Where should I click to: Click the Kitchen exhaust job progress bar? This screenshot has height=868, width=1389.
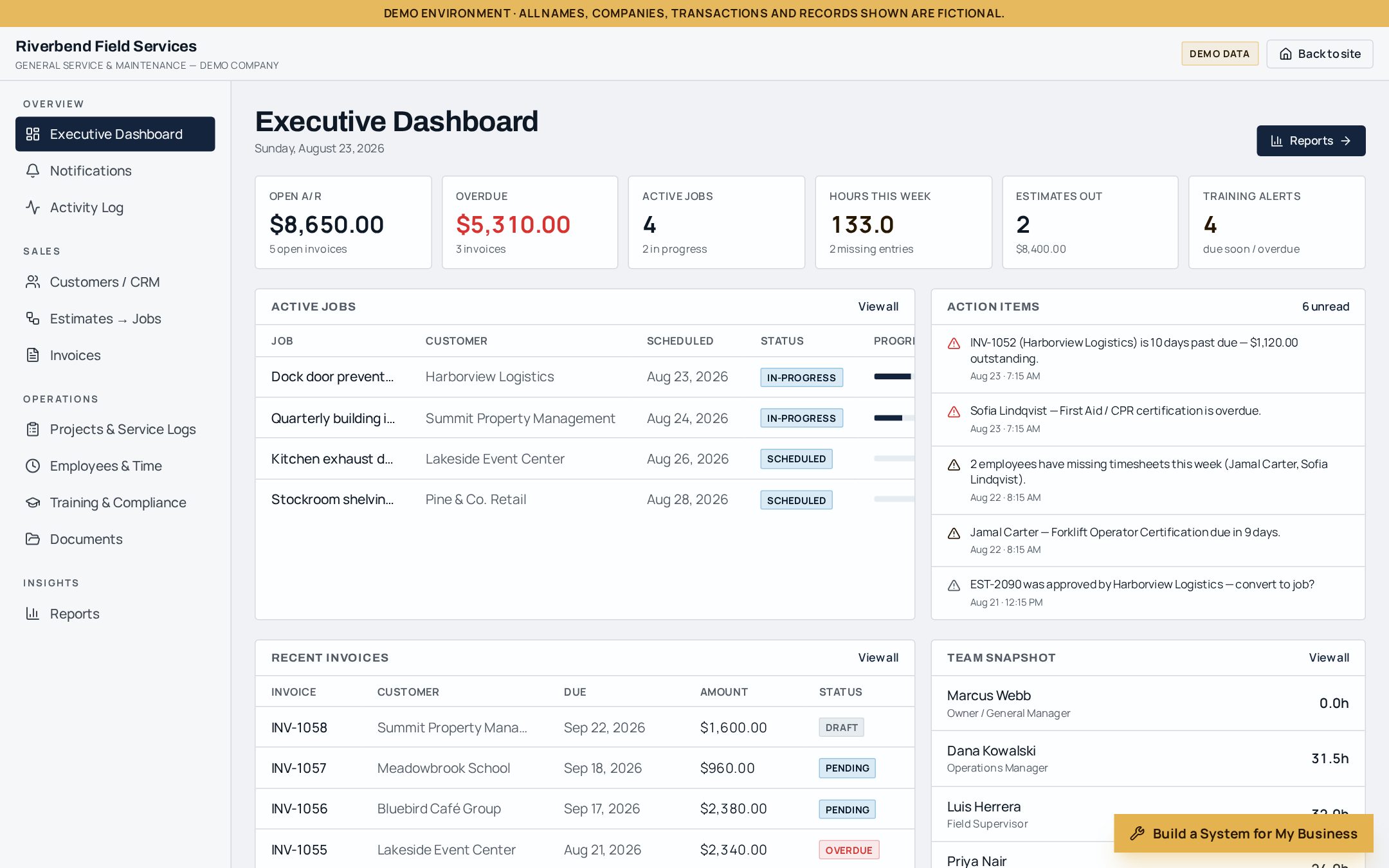894,458
